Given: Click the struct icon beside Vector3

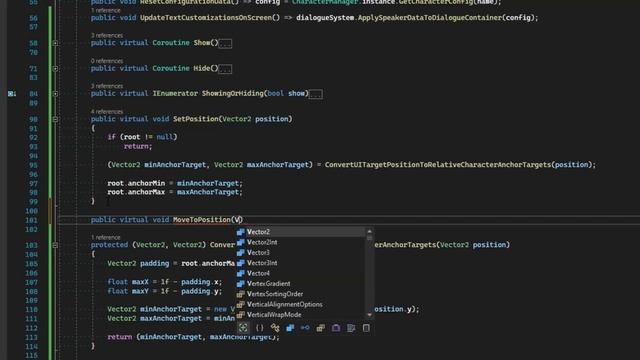Looking at the screenshot, I should coord(241,253).
